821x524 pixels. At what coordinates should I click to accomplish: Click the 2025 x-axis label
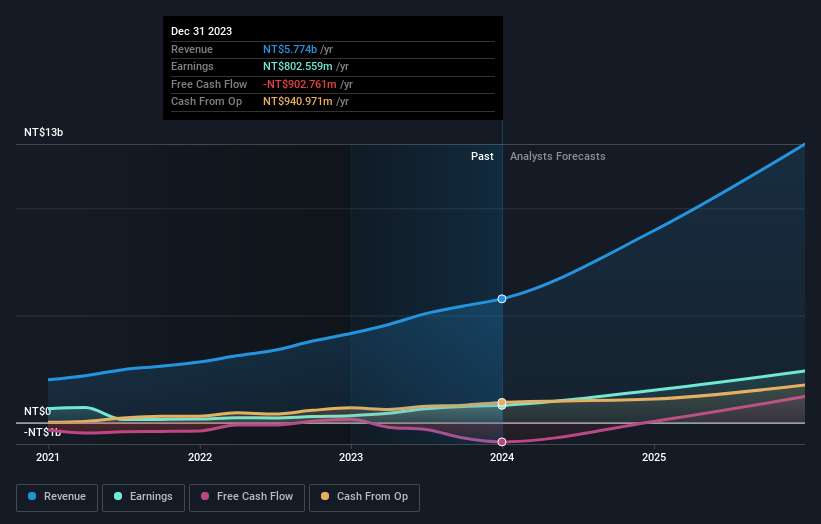click(x=654, y=458)
